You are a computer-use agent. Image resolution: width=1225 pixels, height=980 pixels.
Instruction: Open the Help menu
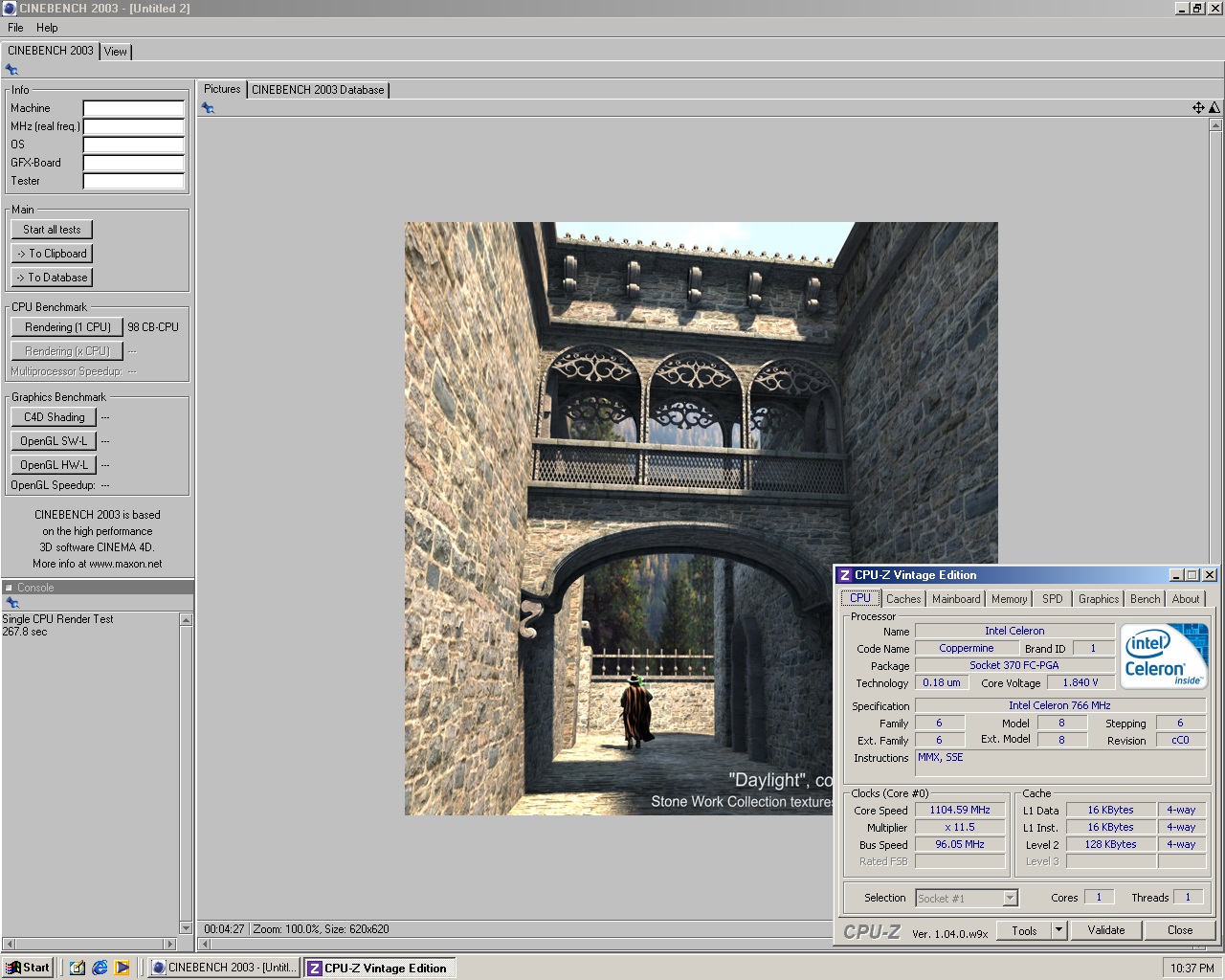[x=47, y=28]
